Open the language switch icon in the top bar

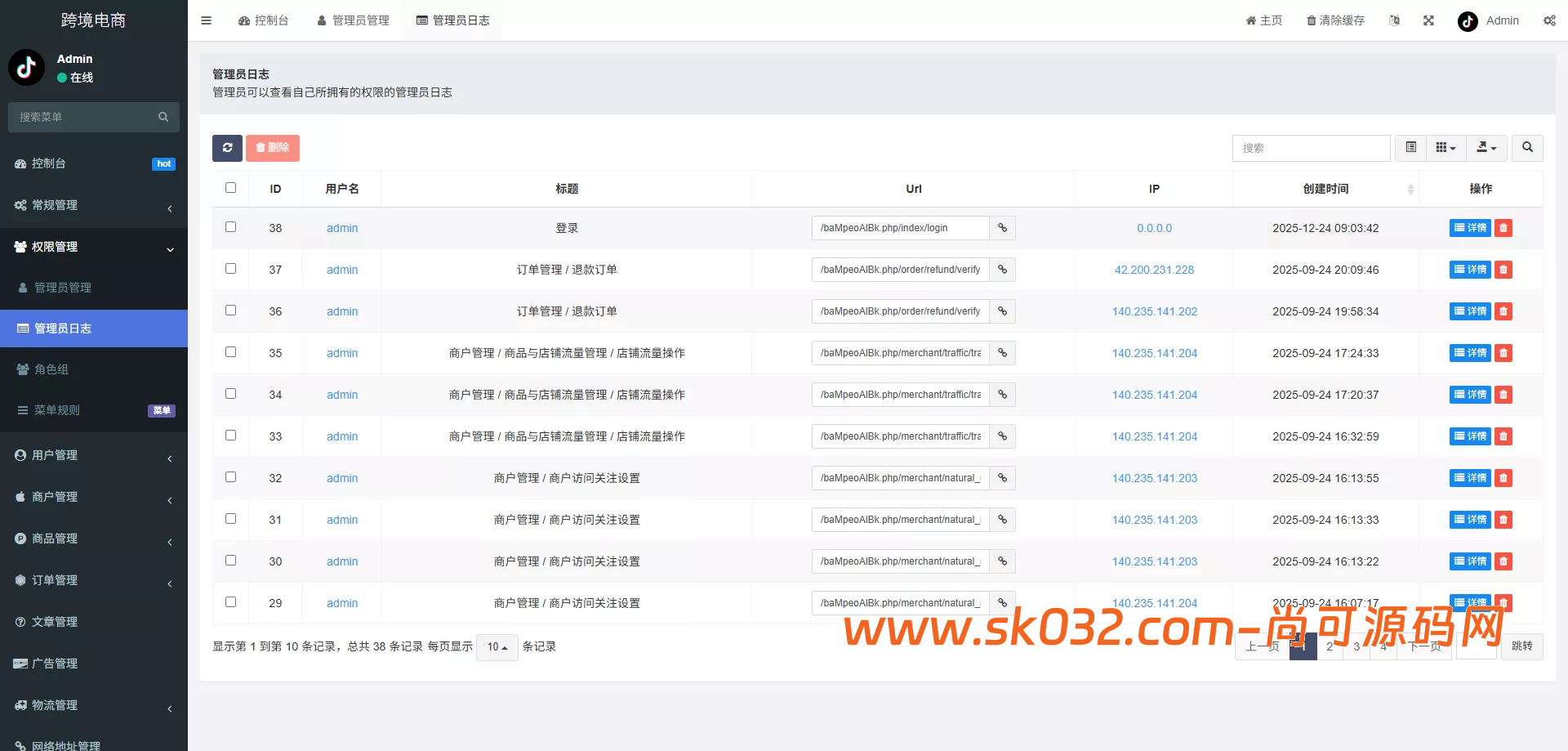tap(1395, 20)
